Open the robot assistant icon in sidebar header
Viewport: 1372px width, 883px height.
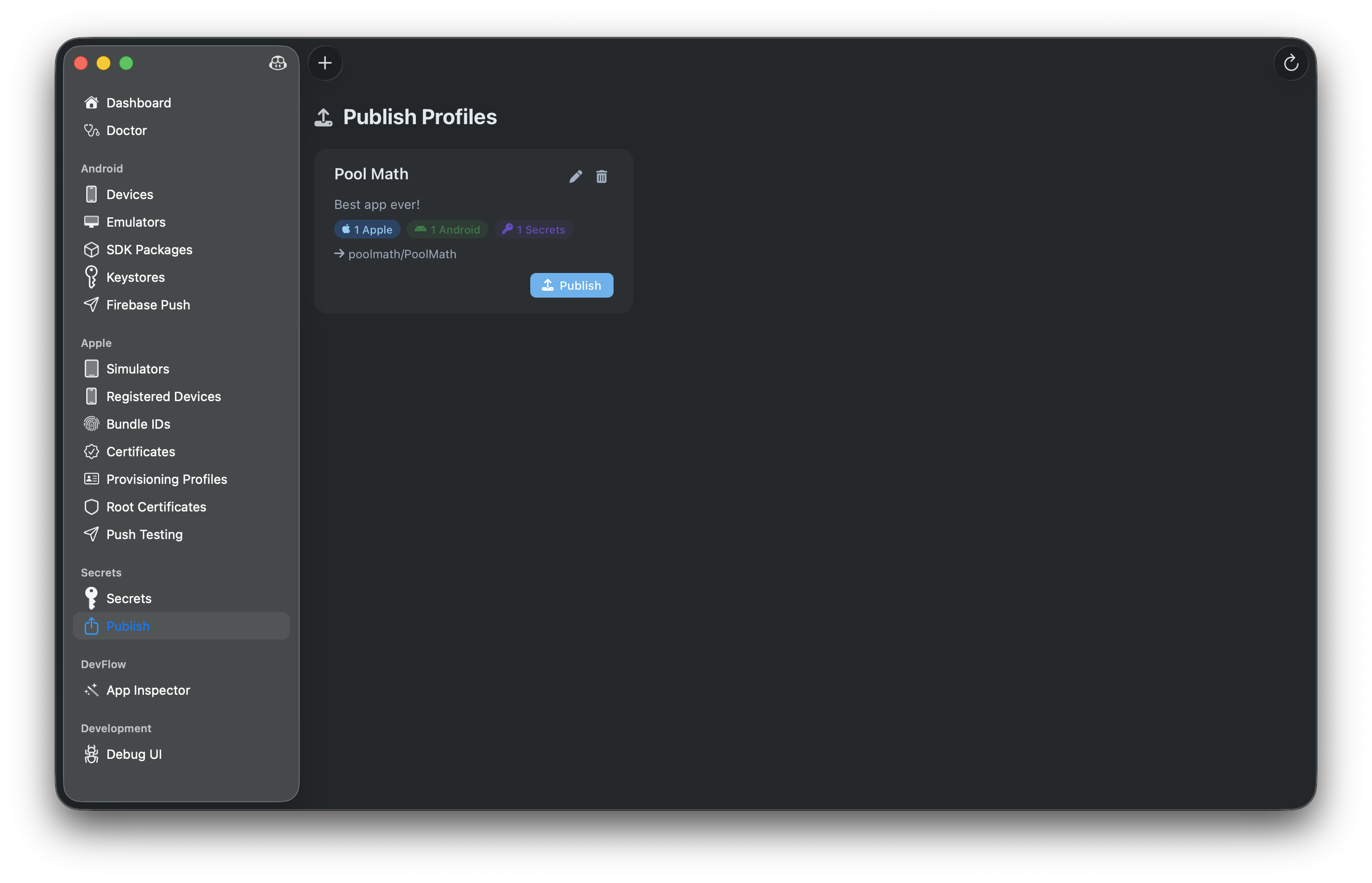pos(277,64)
